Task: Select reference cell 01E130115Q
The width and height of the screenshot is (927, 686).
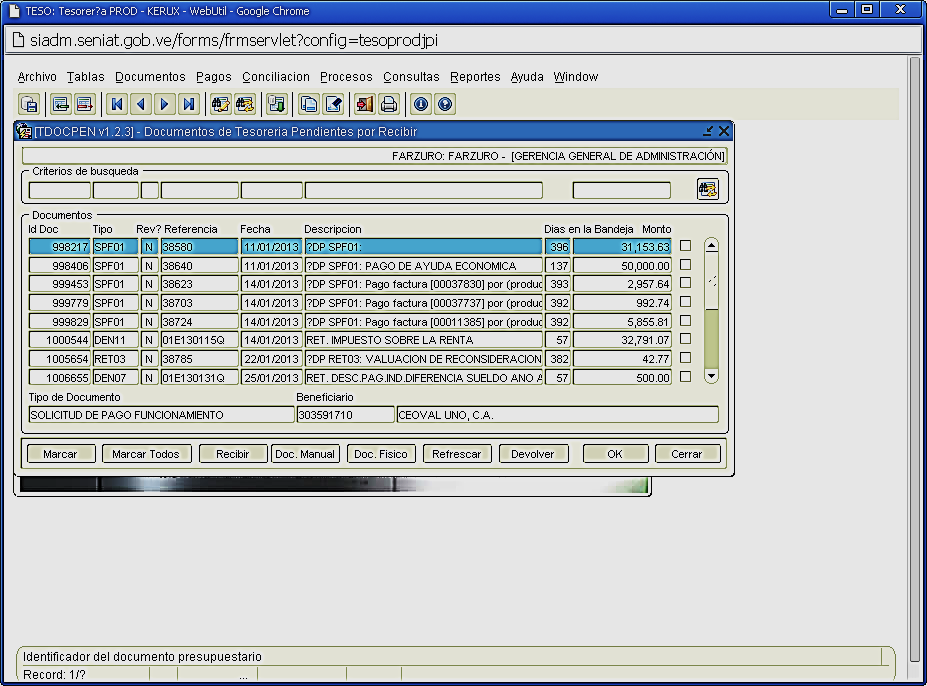Action: [x=200, y=340]
